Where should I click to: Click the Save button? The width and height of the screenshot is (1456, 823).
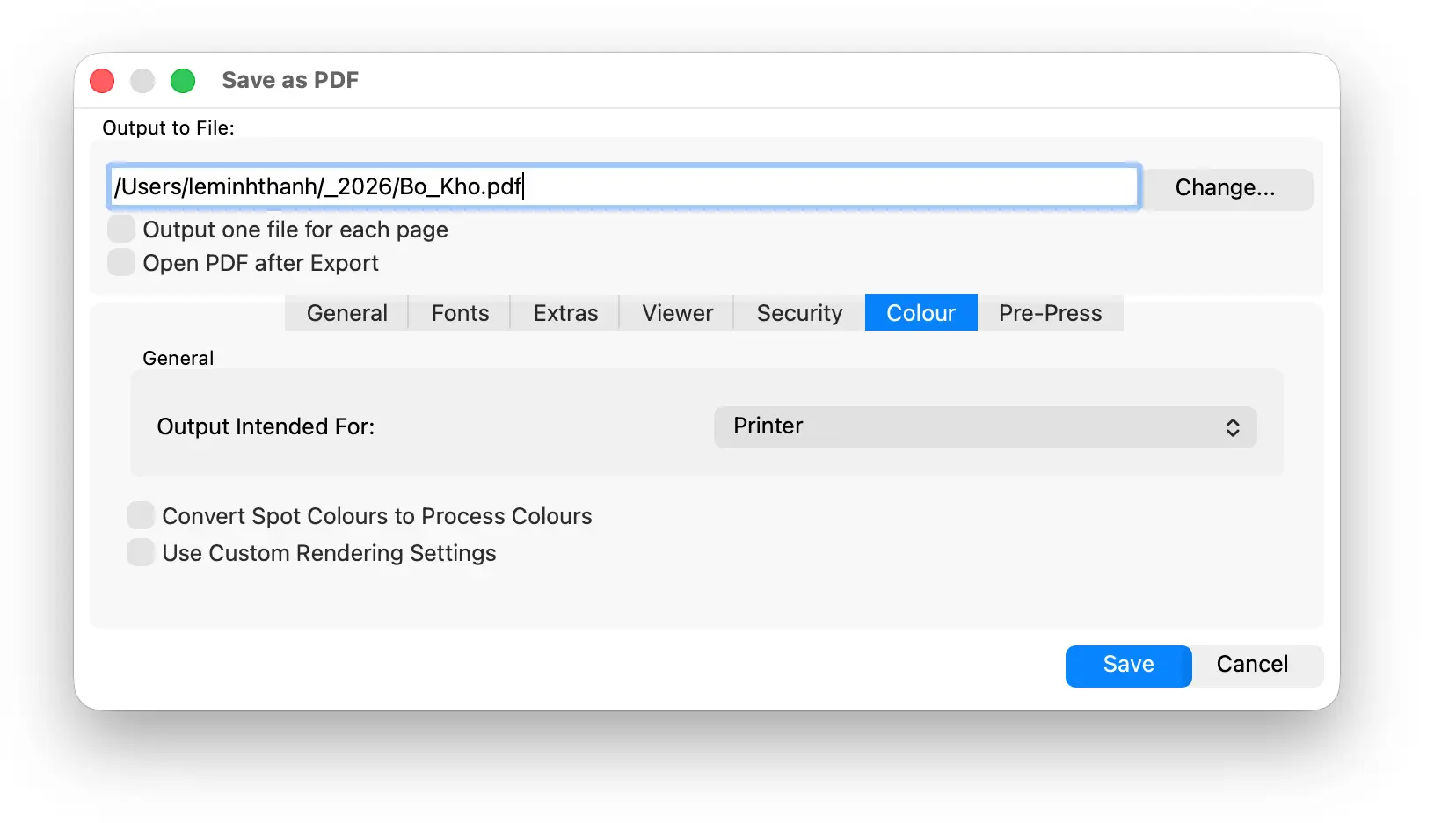1128,666
